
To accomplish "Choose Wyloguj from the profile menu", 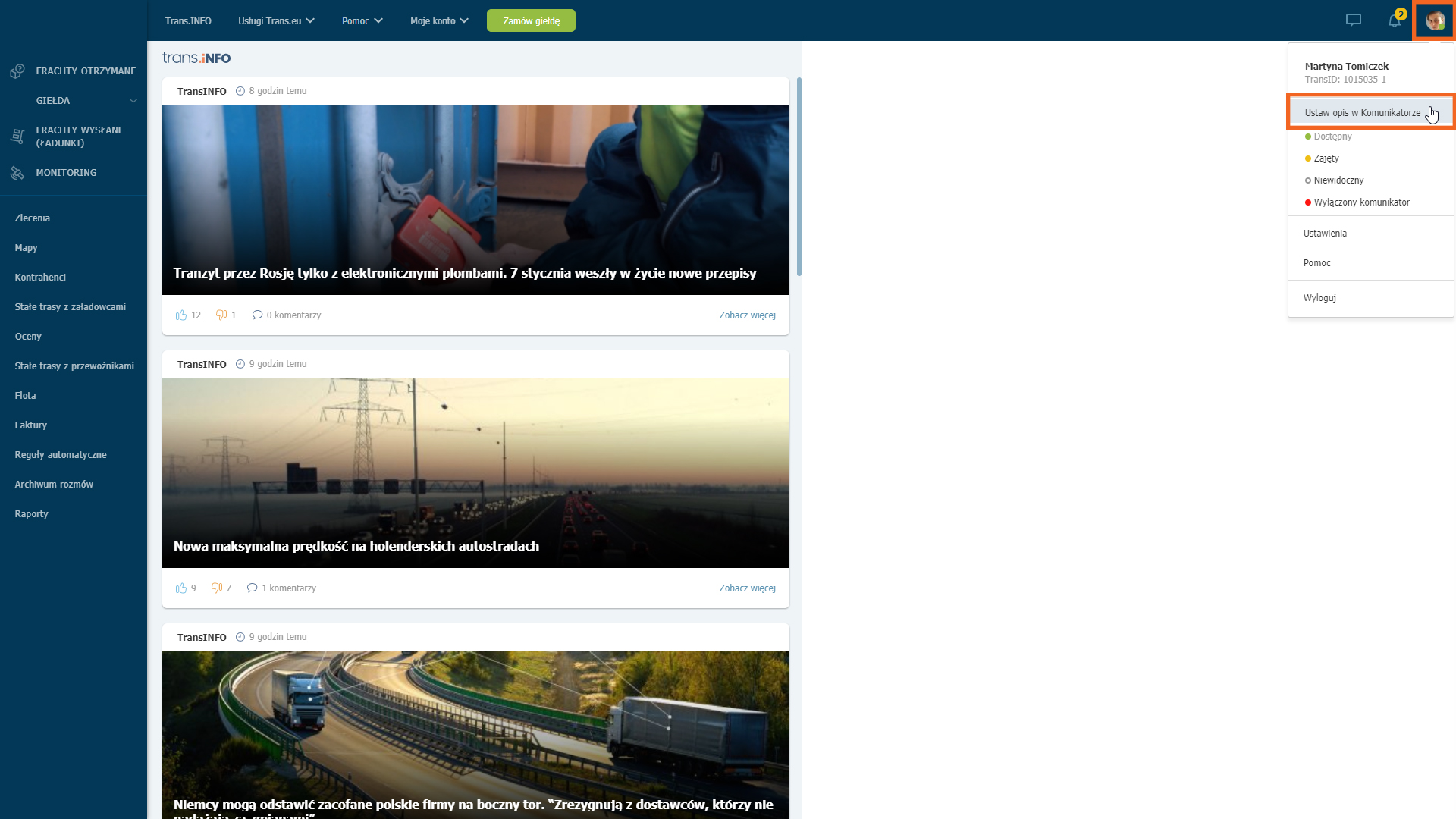I will (1319, 298).
